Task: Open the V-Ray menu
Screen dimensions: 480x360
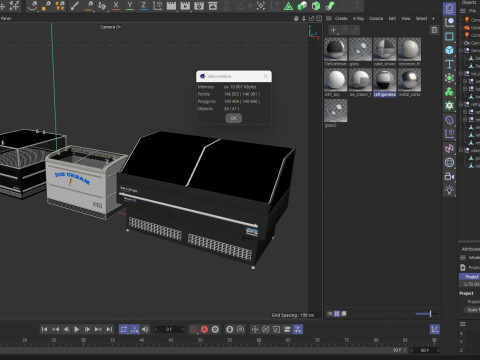Action: coord(358,18)
